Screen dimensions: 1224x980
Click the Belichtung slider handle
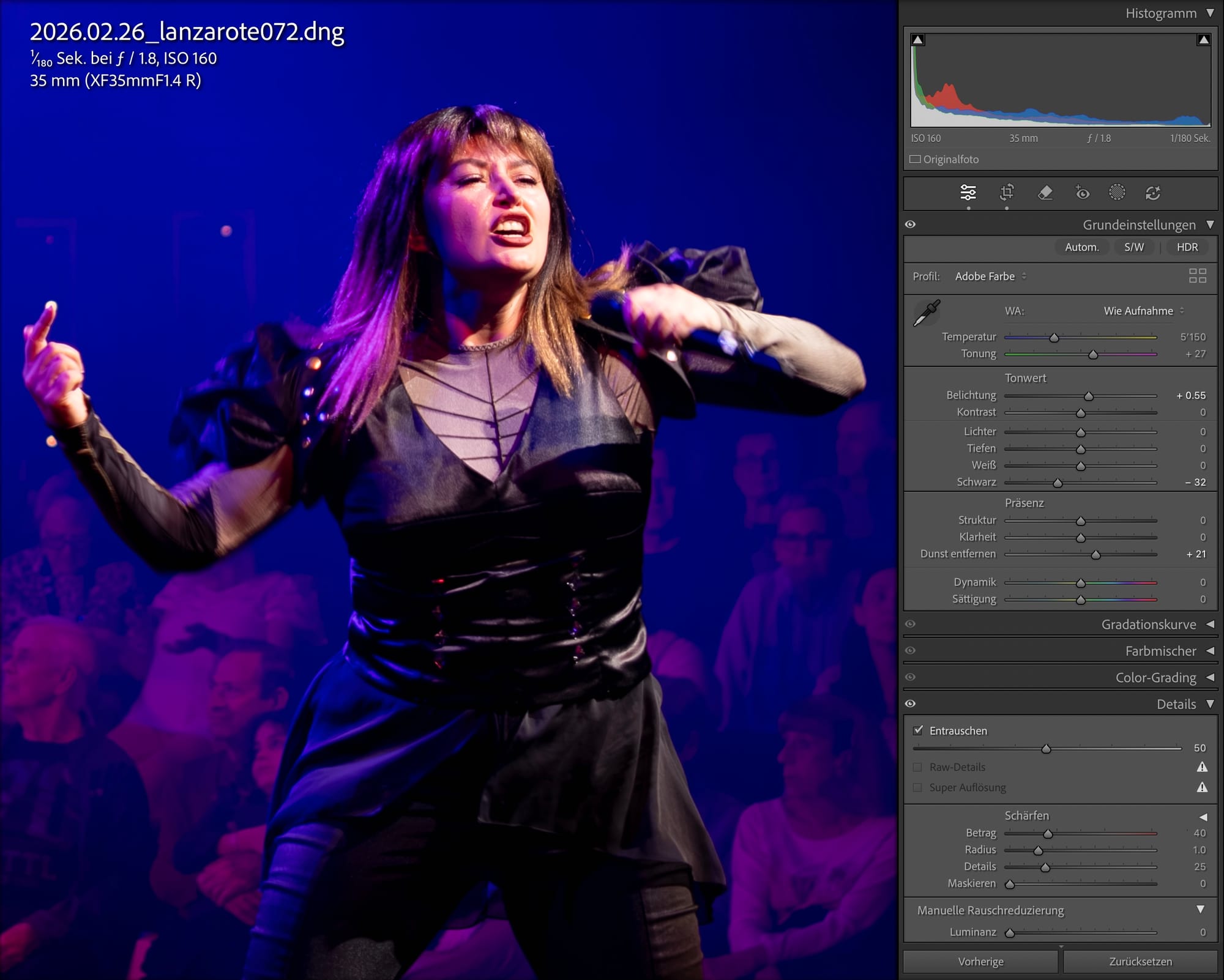click(1088, 396)
